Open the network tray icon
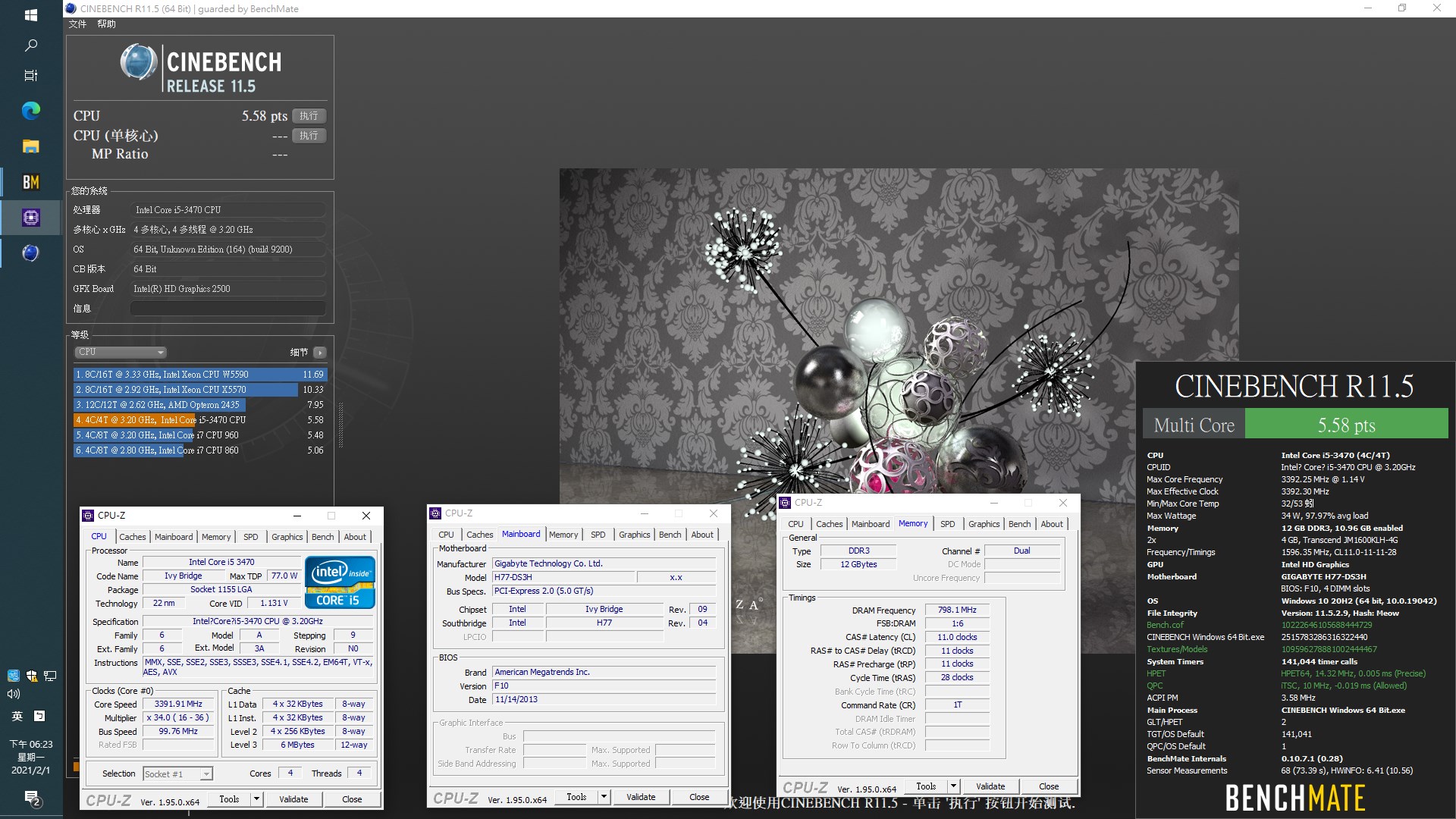The height and width of the screenshot is (819, 1456). (50, 675)
